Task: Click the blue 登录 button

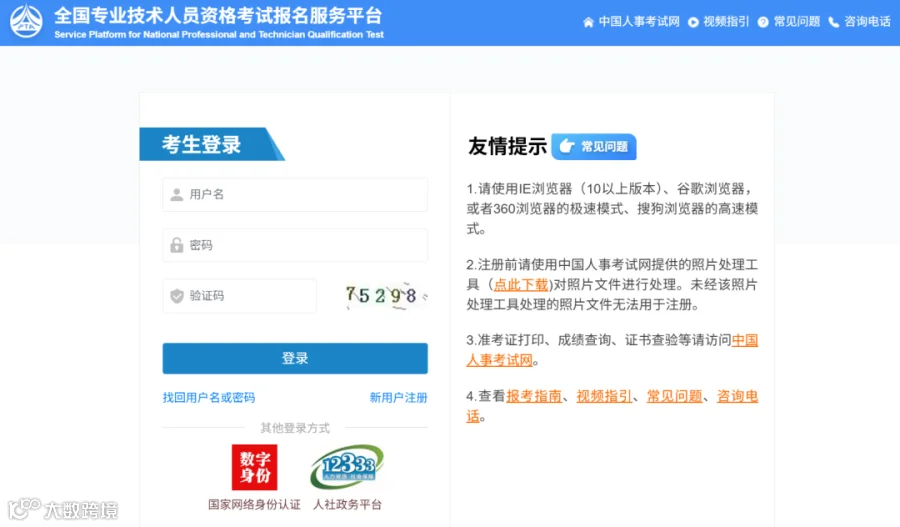Action: pyautogui.click(x=295, y=358)
